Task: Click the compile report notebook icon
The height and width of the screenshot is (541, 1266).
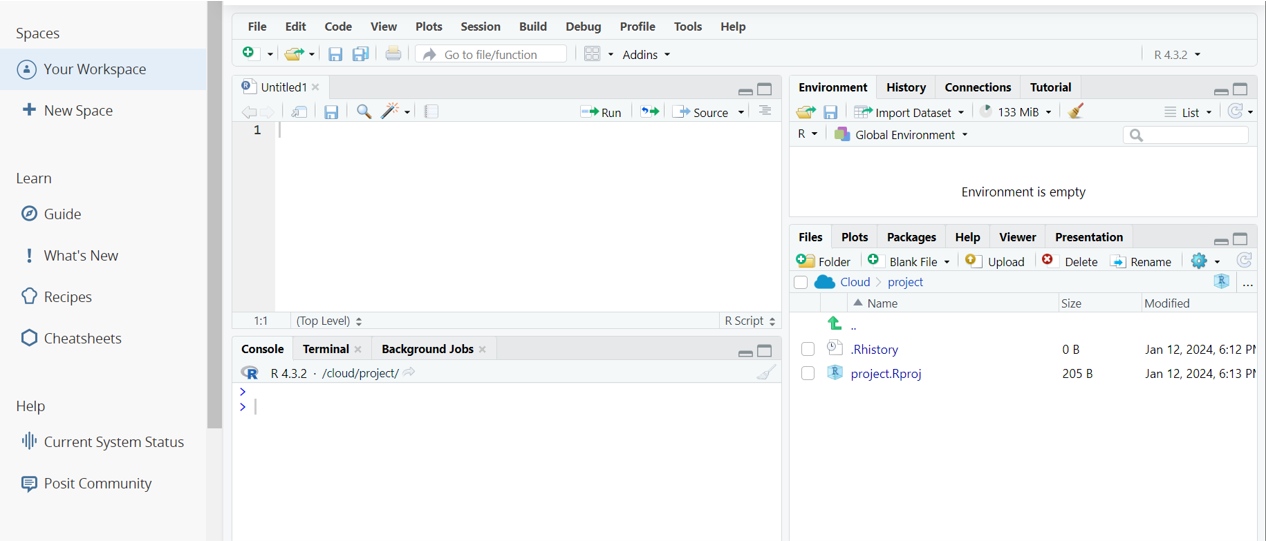Action: coord(431,112)
